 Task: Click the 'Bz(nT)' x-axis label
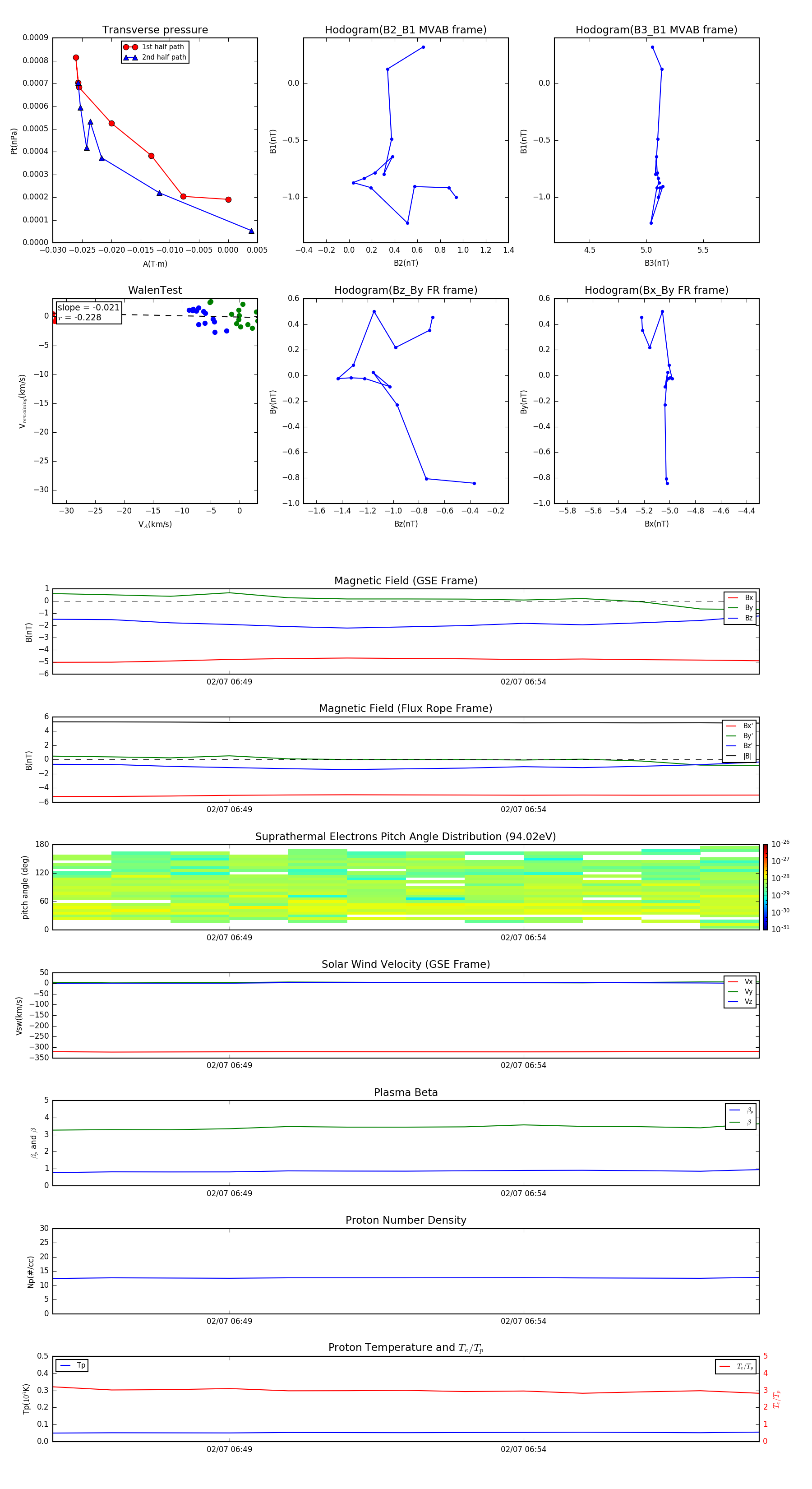[x=406, y=524]
